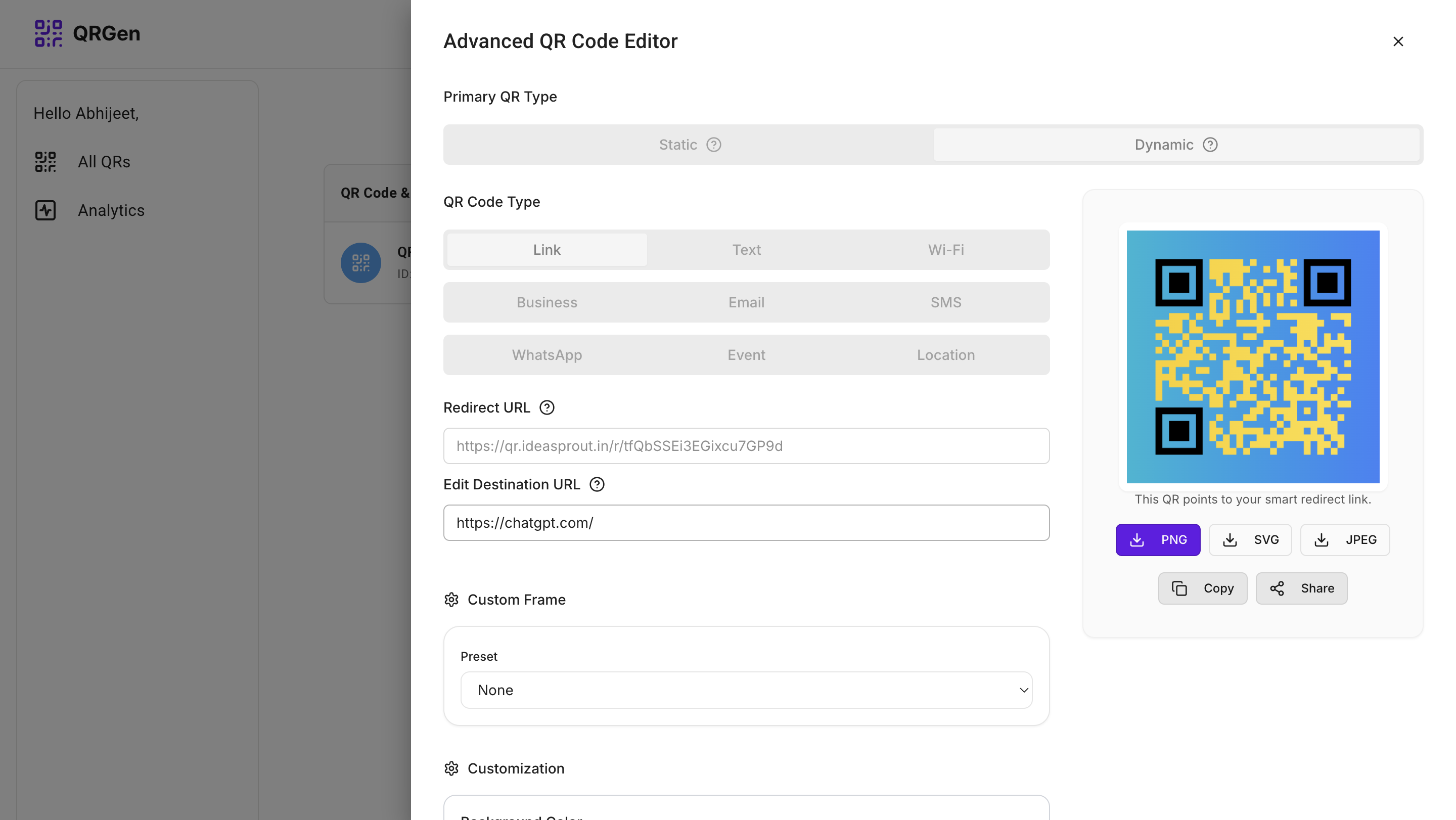Expand the Custom Frame section
1456x820 pixels.
point(517,600)
